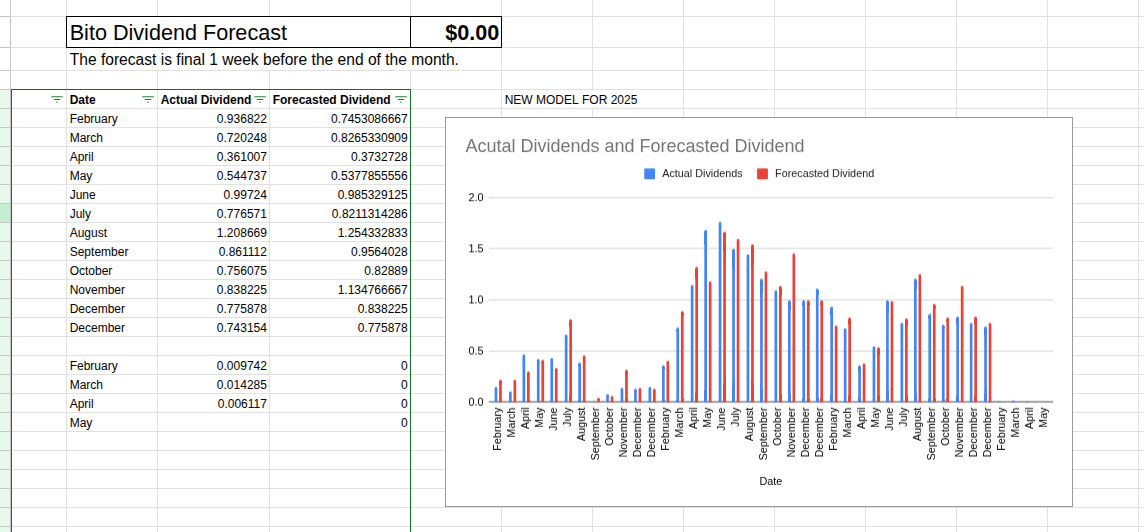Image resolution: width=1144 pixels, height=532 pixels.
Task: Select the last May row label in table
Action: (112, 423)
